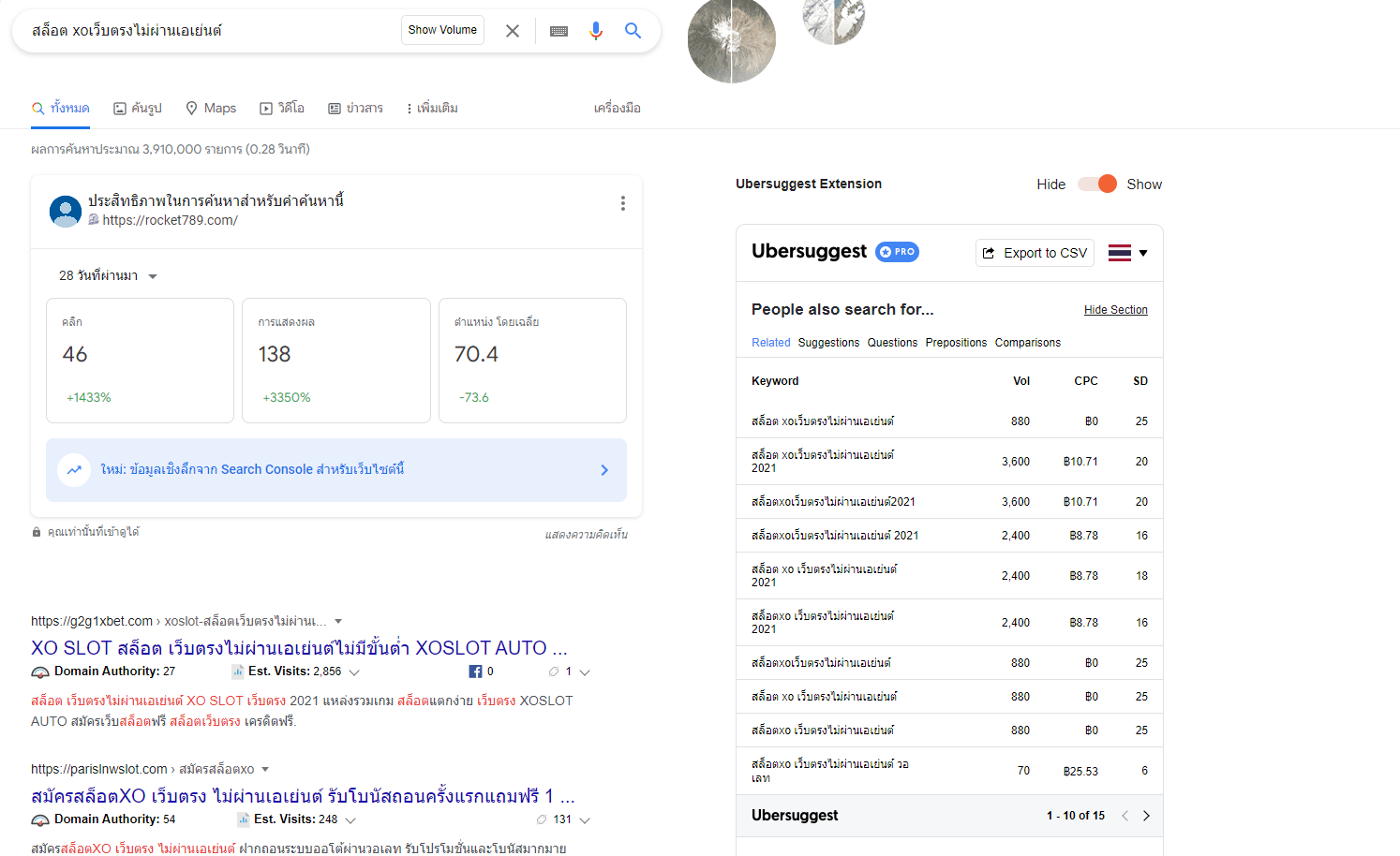Click the average position card showing 70.4
The image size is (1400, 856).
pos(532,361)
